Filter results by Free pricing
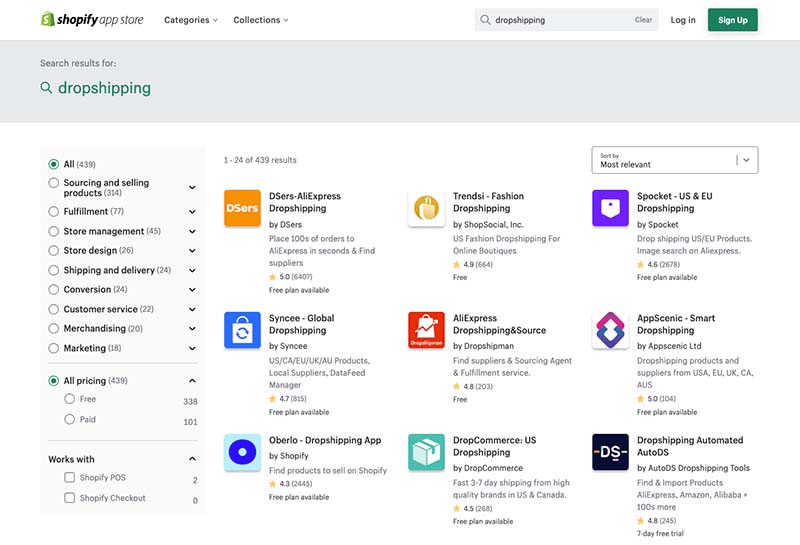The height and width of the screenshot is (545, 800). tap(70, 399)
